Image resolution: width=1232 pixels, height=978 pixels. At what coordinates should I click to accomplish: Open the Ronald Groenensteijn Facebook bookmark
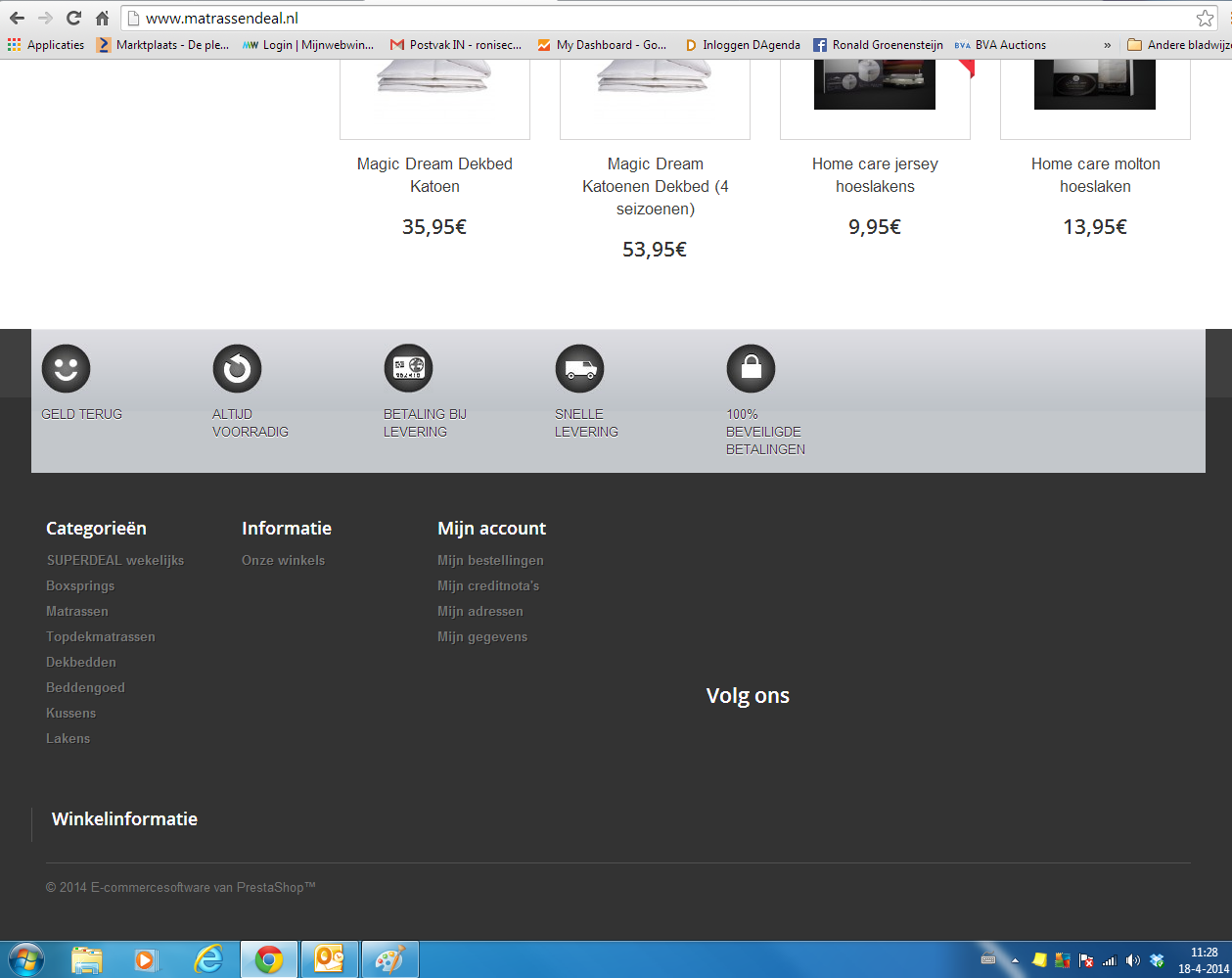point(879,45)
